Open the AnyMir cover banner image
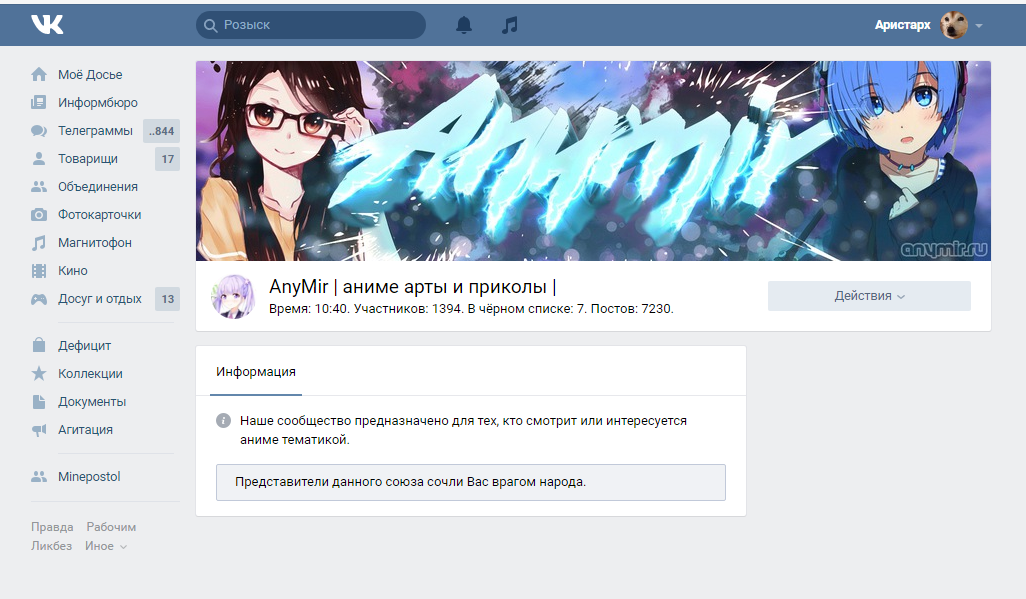The image size is (1026, 599). click(x=593, y=161)
